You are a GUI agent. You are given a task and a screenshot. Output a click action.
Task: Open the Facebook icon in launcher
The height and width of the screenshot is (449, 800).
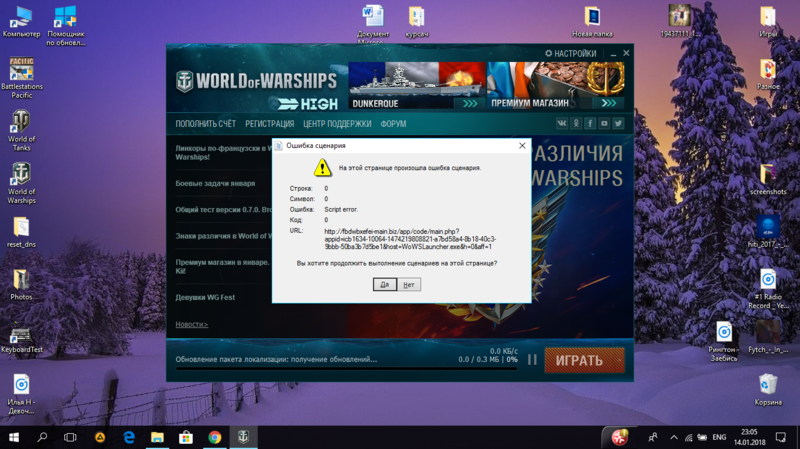[x=590, y=123]
